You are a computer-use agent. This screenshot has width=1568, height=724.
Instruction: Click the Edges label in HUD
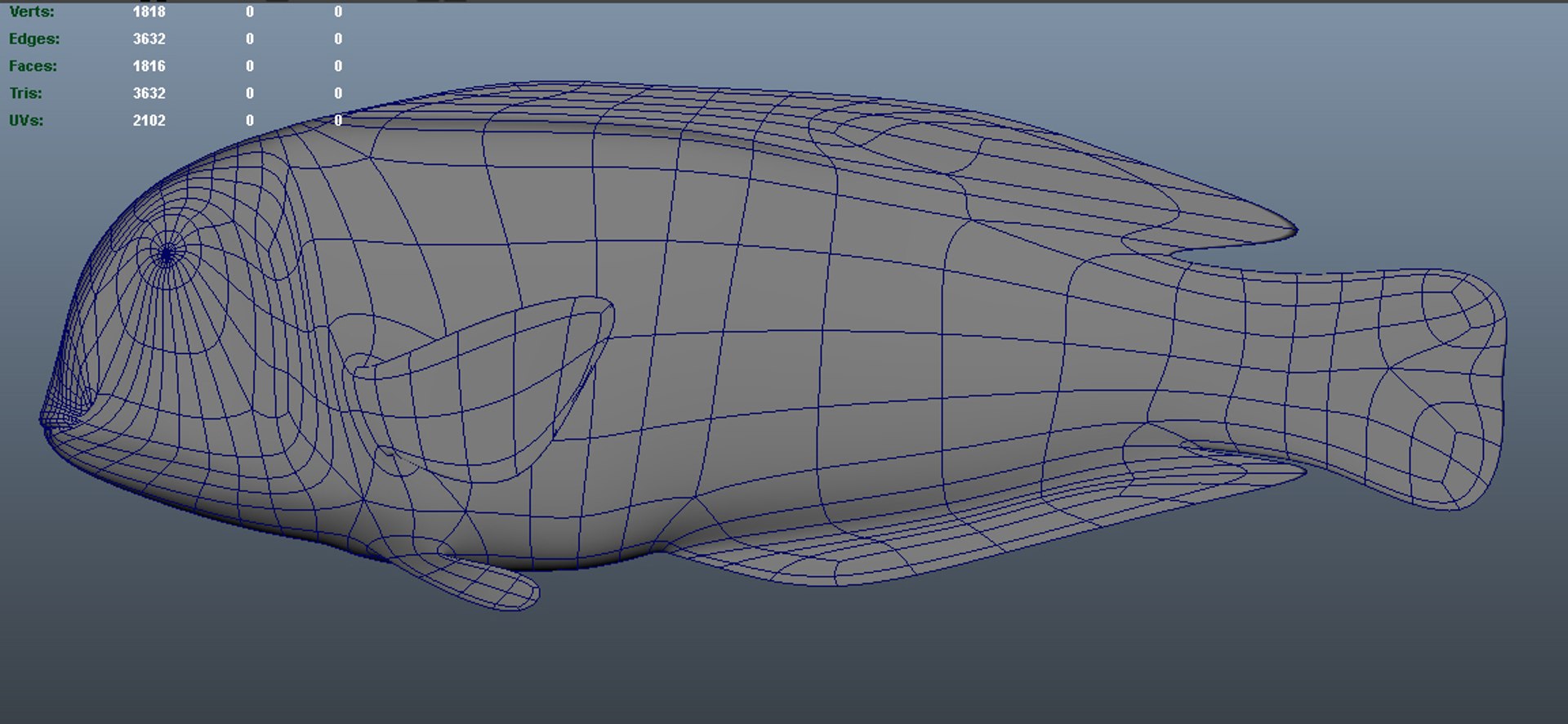click(33, 38)
